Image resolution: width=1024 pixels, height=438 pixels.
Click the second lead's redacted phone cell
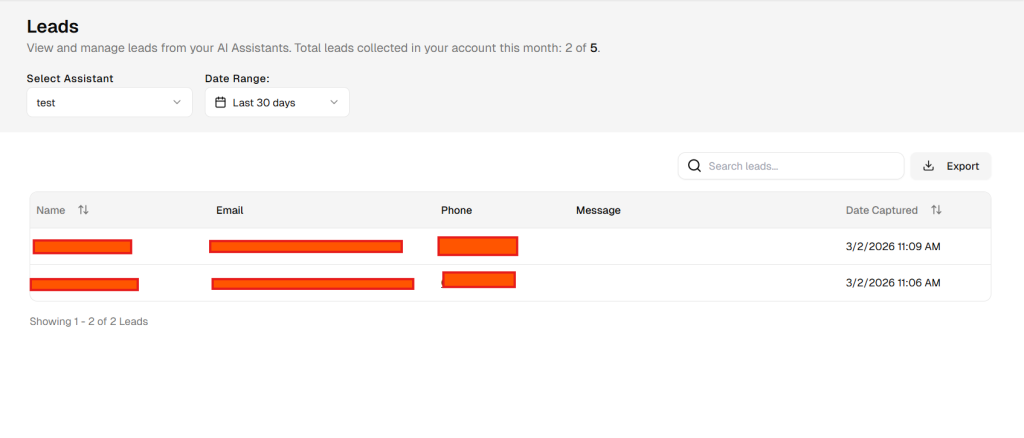point(479,280)
